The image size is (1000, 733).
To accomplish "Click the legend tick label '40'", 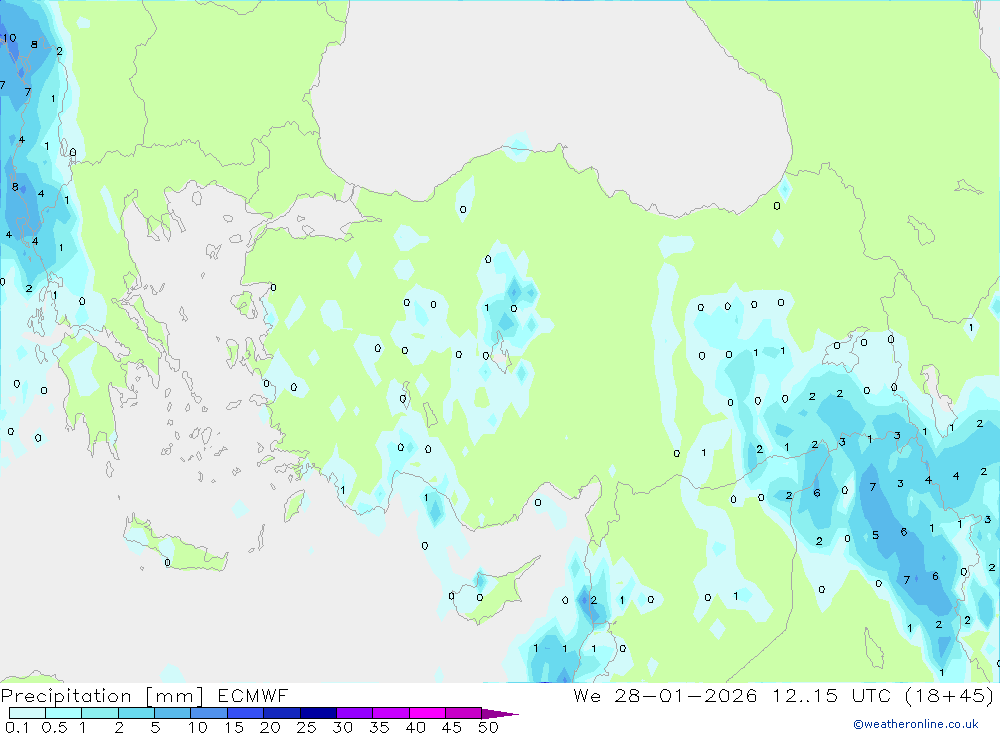I will (x=415, y=727).
